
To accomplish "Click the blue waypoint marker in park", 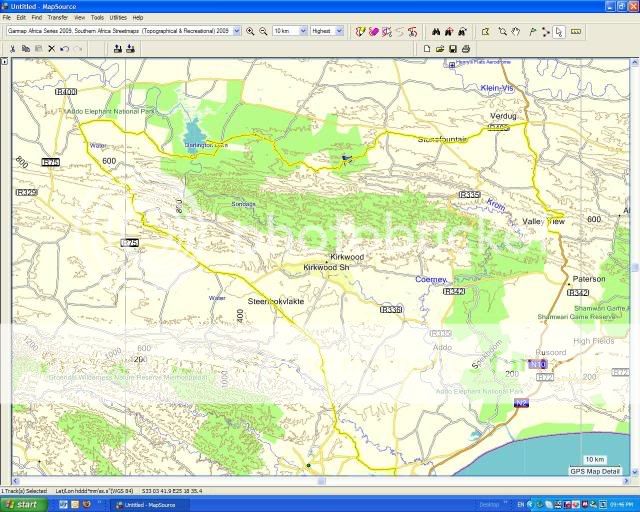I will [x=346, y=159].
